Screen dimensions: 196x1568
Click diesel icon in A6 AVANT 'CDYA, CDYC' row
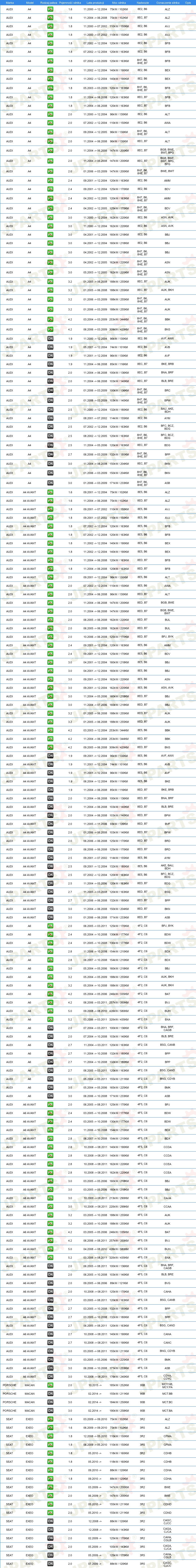(x=50, y=1377)
